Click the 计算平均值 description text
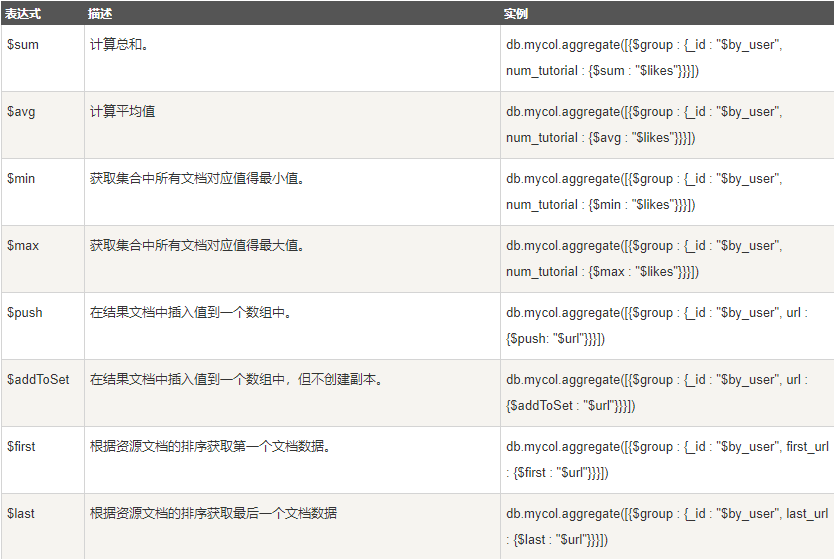The width and height of the screenshot is (834, 559). [x=122, y=112]
